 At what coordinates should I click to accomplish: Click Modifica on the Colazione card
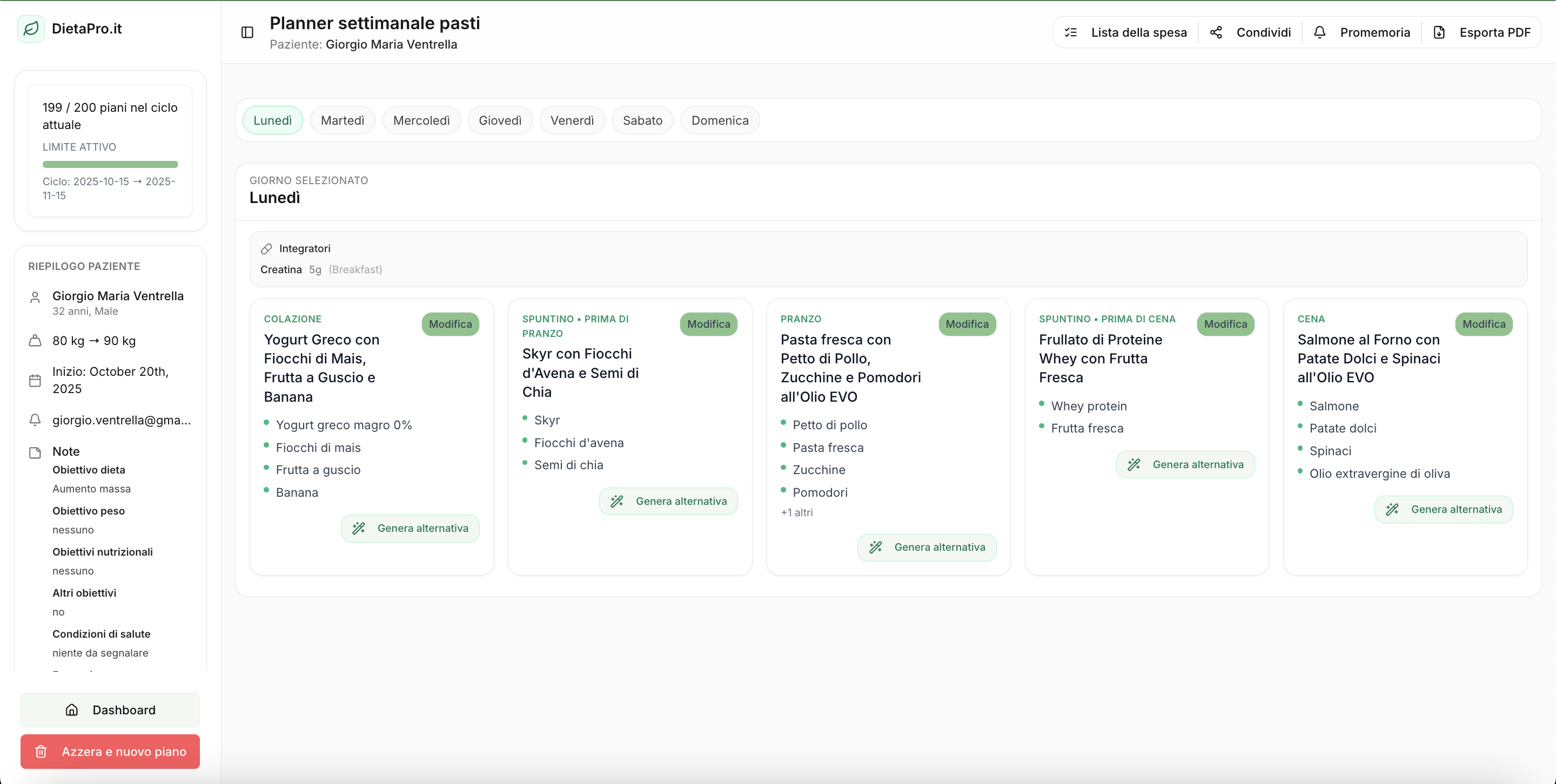click(x=450, y=324)
